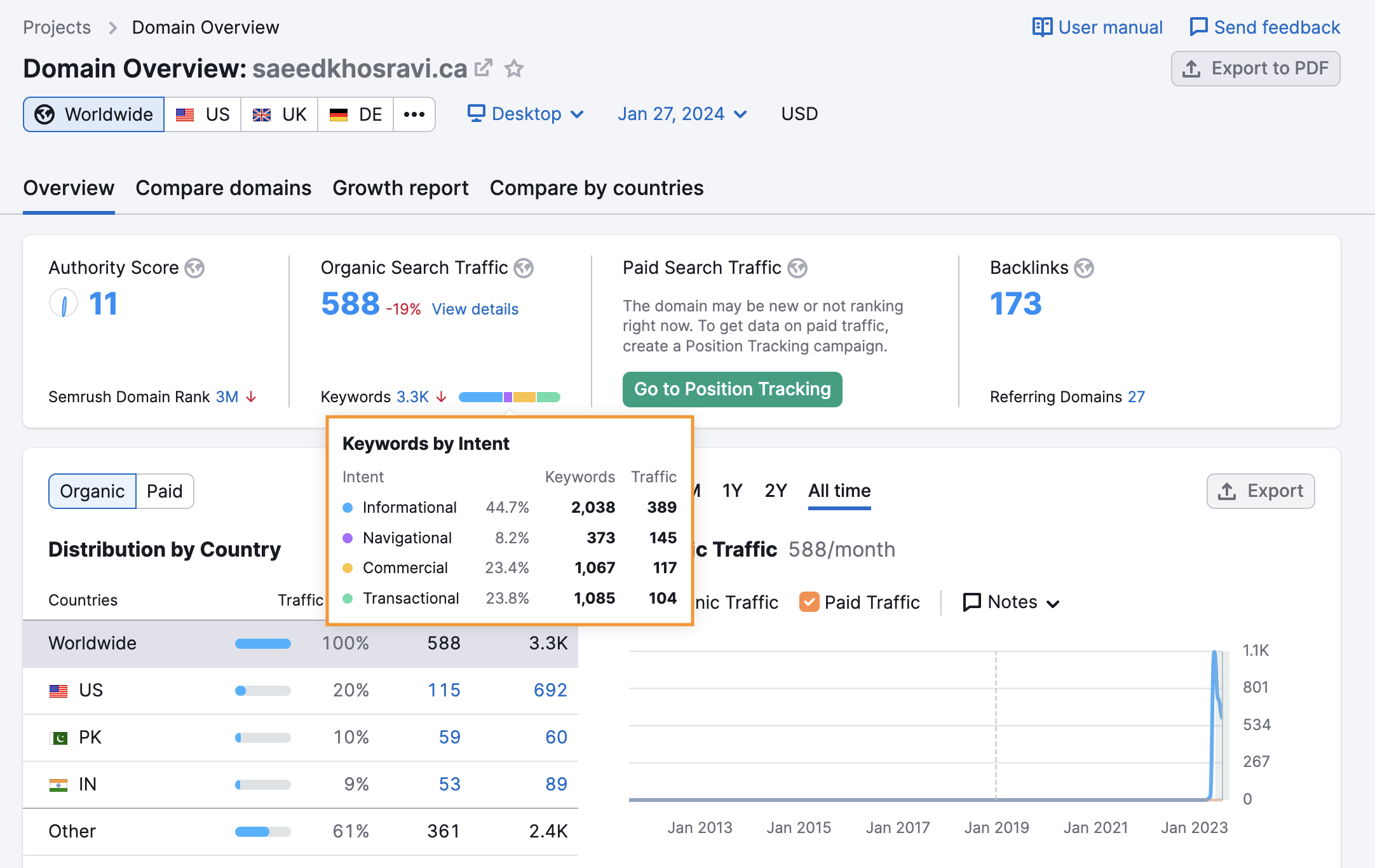Click Semrush Domain Rank 3M link
Viewport: 1375px width, 868px height.
click(x=227, y=397)
